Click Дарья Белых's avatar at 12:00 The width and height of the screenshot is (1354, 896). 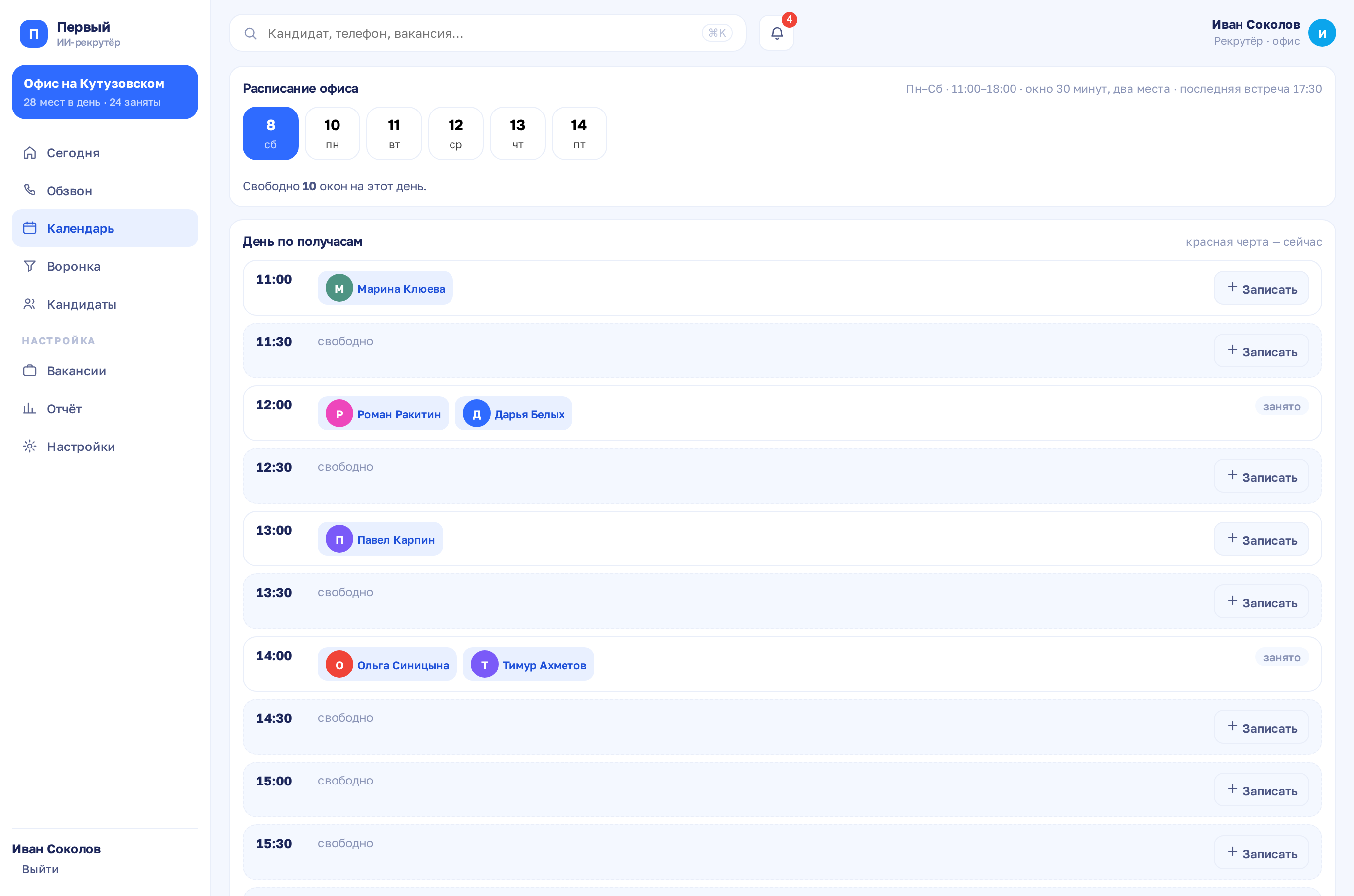(476, 413)
